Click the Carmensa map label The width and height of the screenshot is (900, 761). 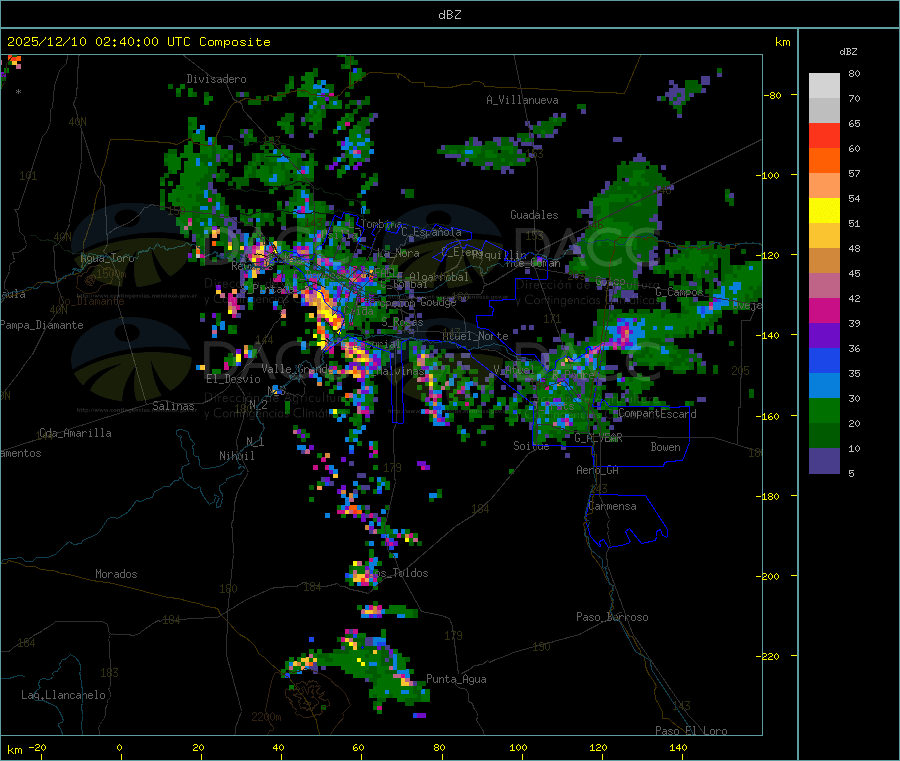612,506
